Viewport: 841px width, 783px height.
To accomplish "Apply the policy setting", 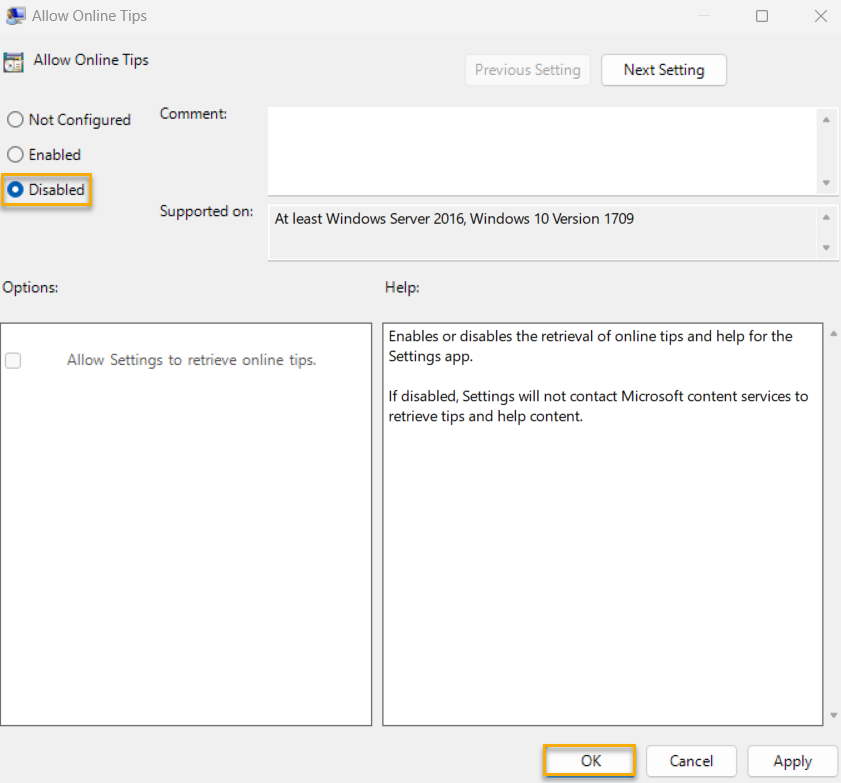I will 792,761.
